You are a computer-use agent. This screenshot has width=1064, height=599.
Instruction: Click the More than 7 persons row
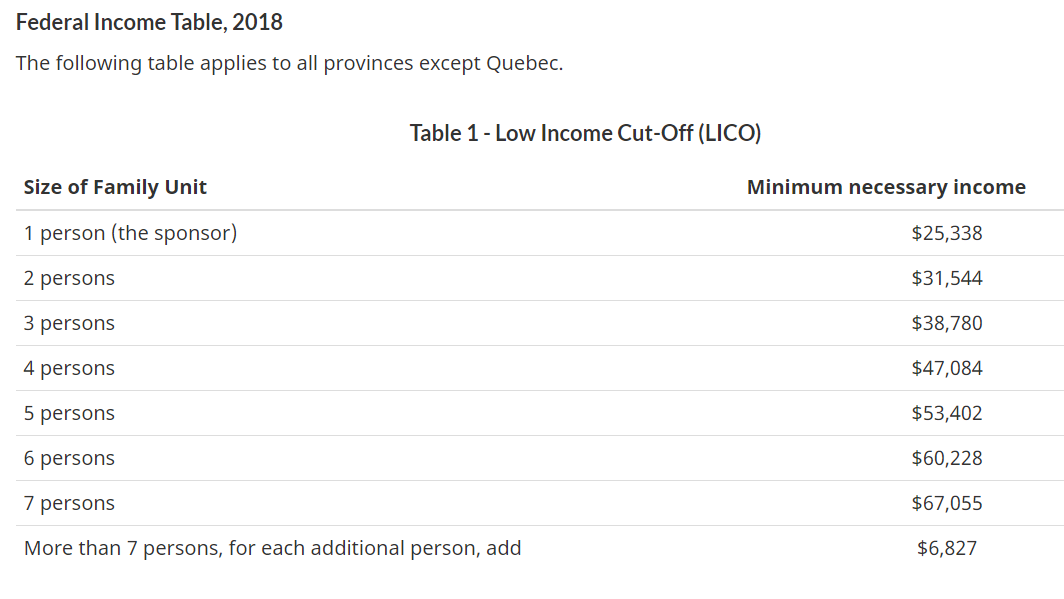tap(540, 548)
